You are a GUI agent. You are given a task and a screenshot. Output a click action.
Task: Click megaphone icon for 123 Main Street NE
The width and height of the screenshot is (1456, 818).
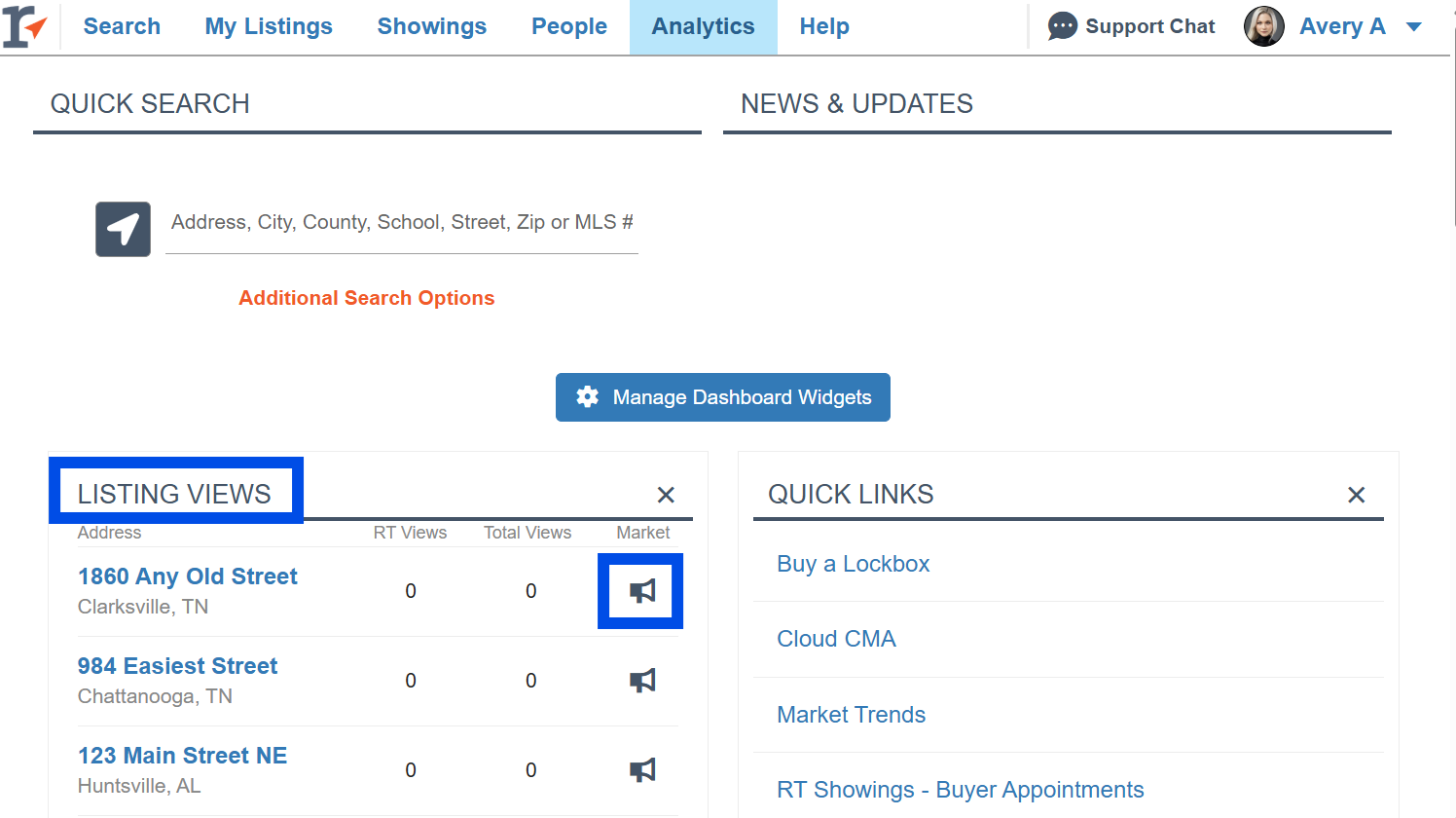pos(641,770)
